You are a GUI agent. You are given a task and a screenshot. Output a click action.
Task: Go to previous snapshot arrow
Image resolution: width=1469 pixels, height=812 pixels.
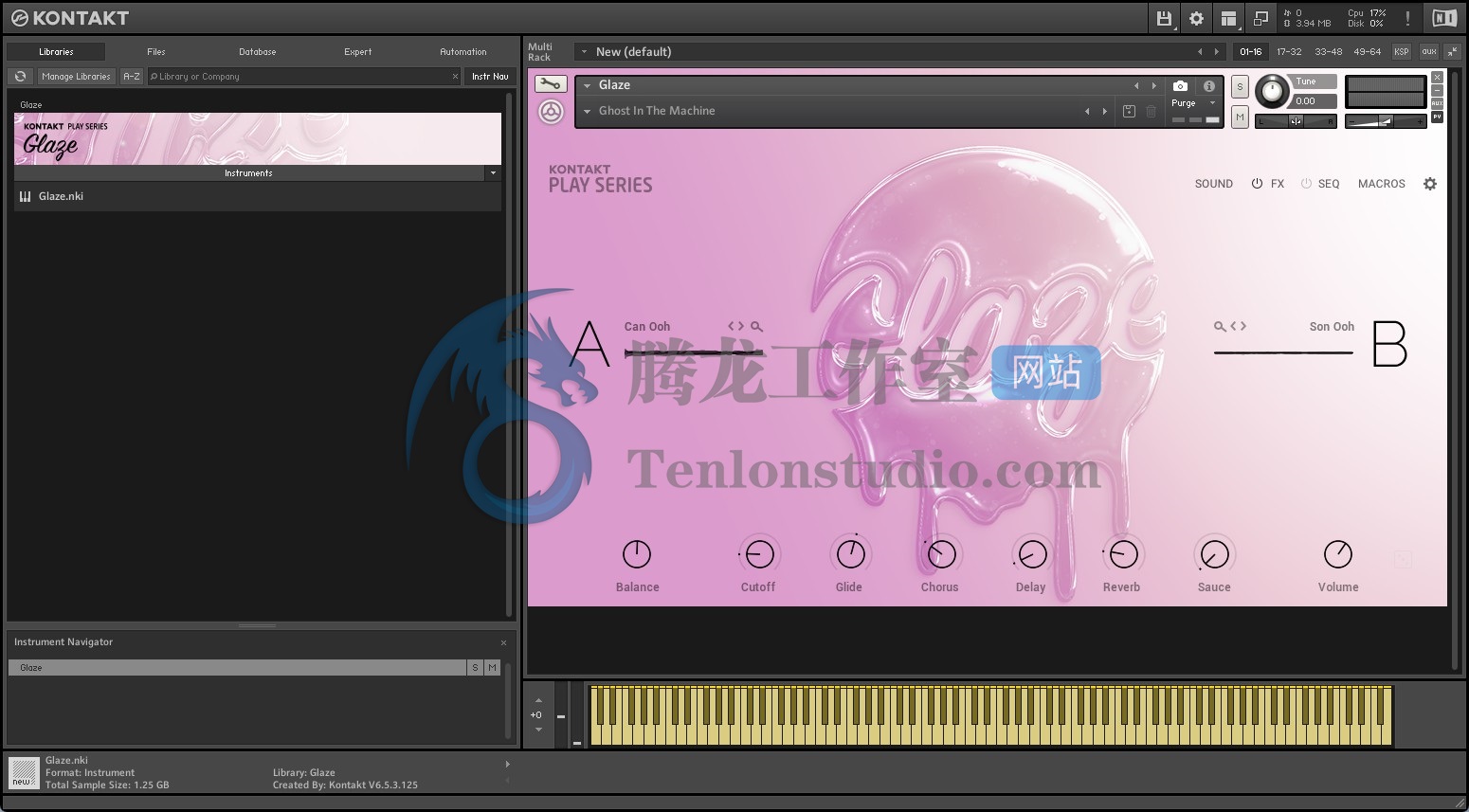click(x=1087, y=111)
